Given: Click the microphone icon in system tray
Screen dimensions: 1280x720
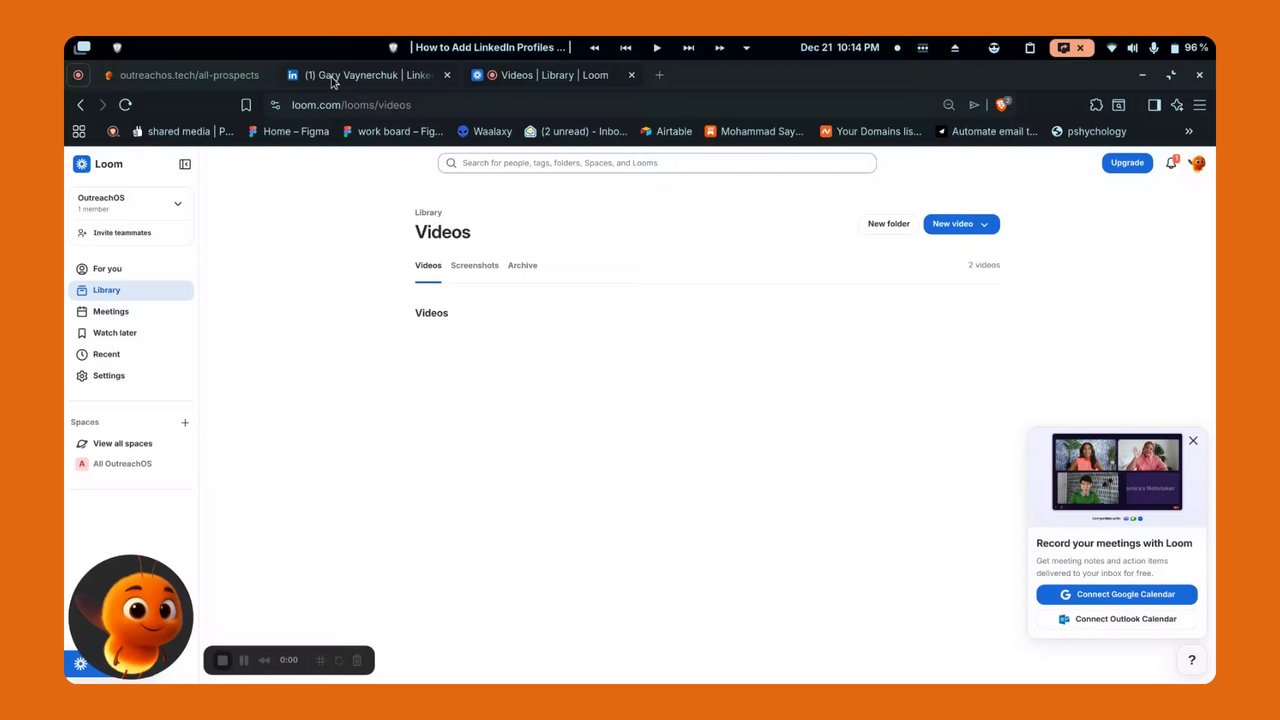Looking at the screenshot, I should (x=1154, y=47).
